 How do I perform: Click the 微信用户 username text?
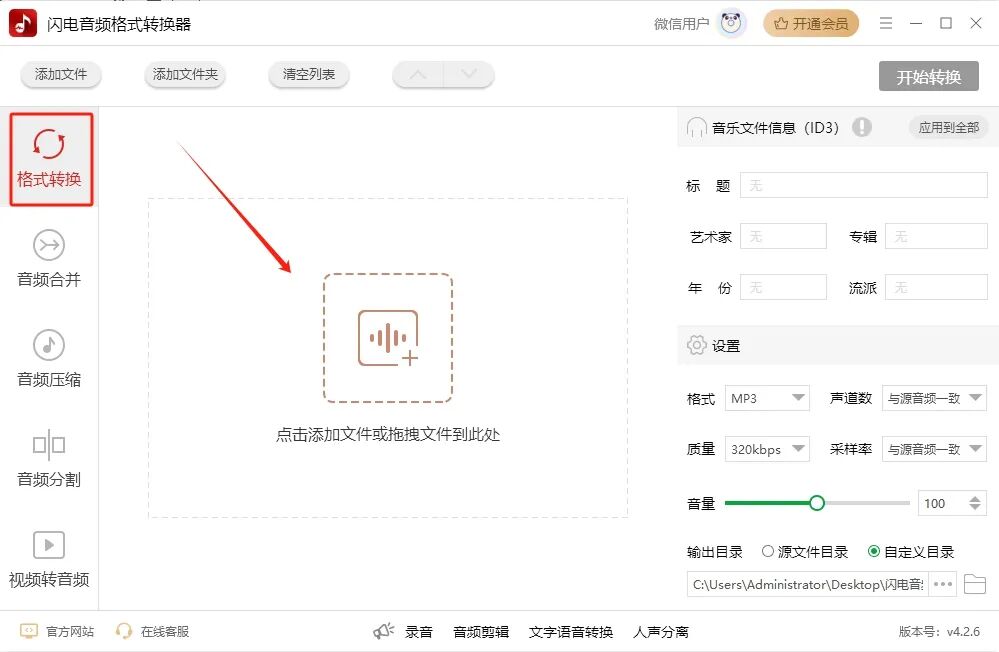tap(681, 24)
